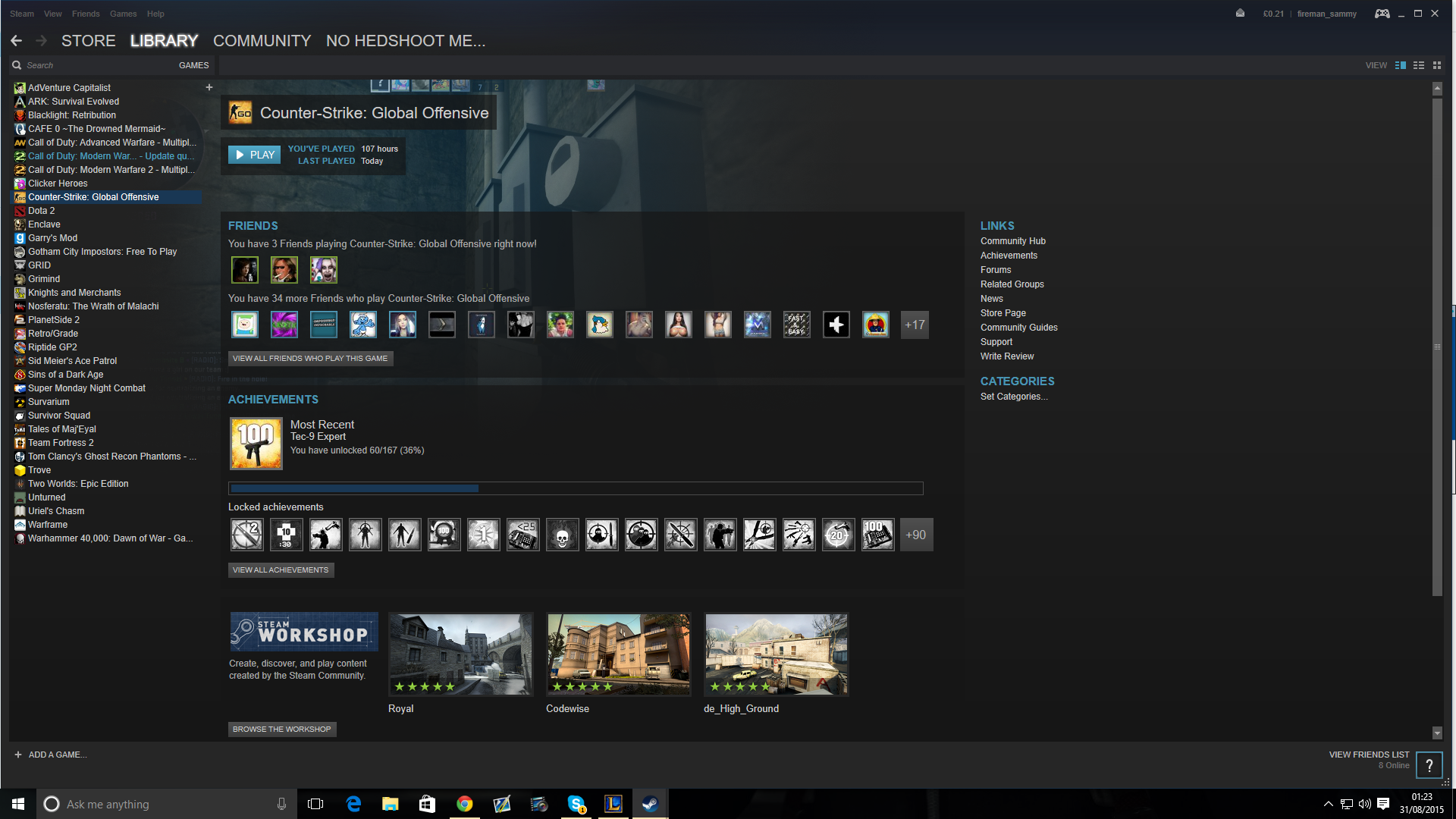
Task: Open the Tec-9 Expert achievement icon
Action: click(256, 444)
